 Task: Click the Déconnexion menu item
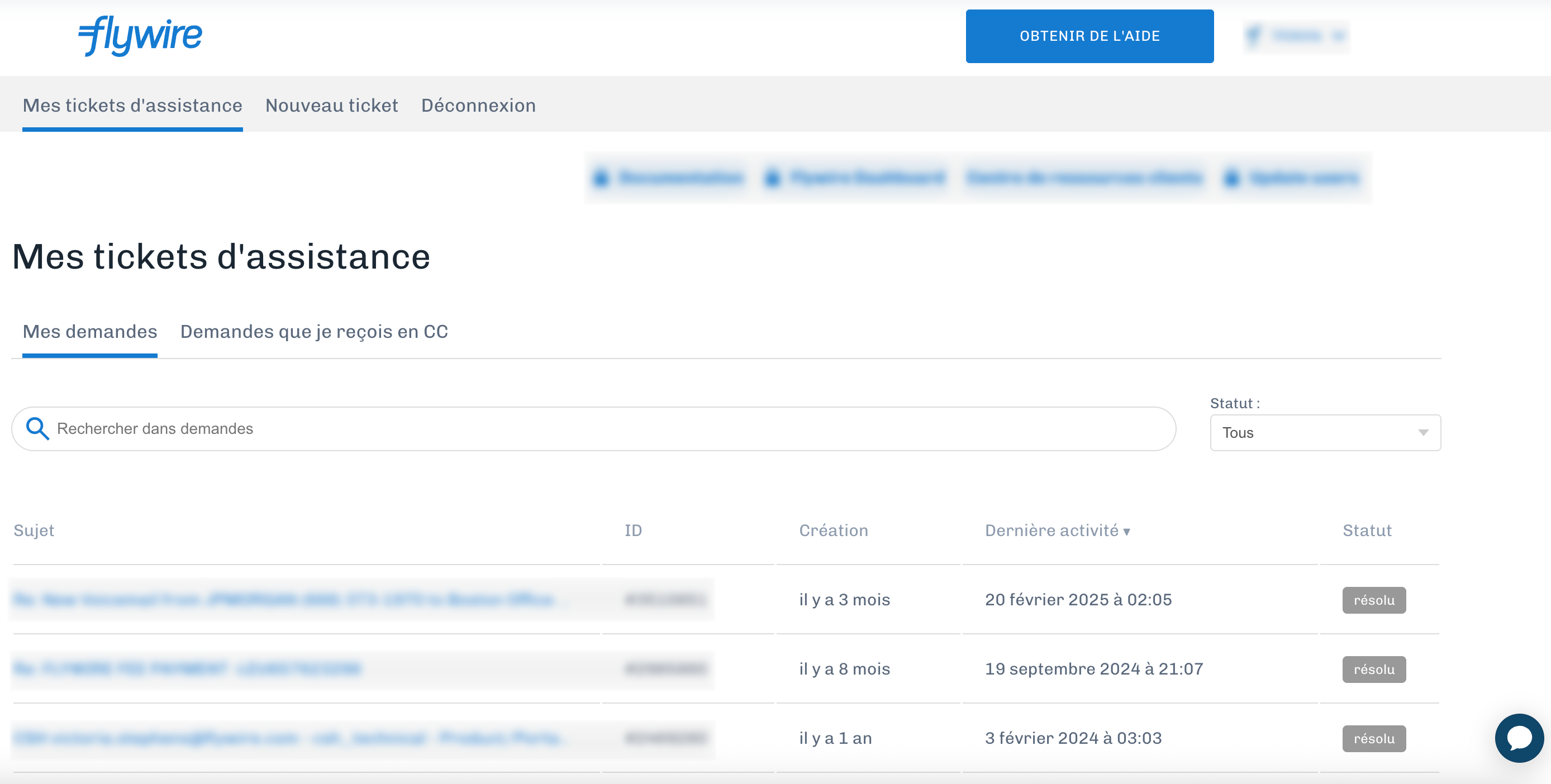[478, 106]
